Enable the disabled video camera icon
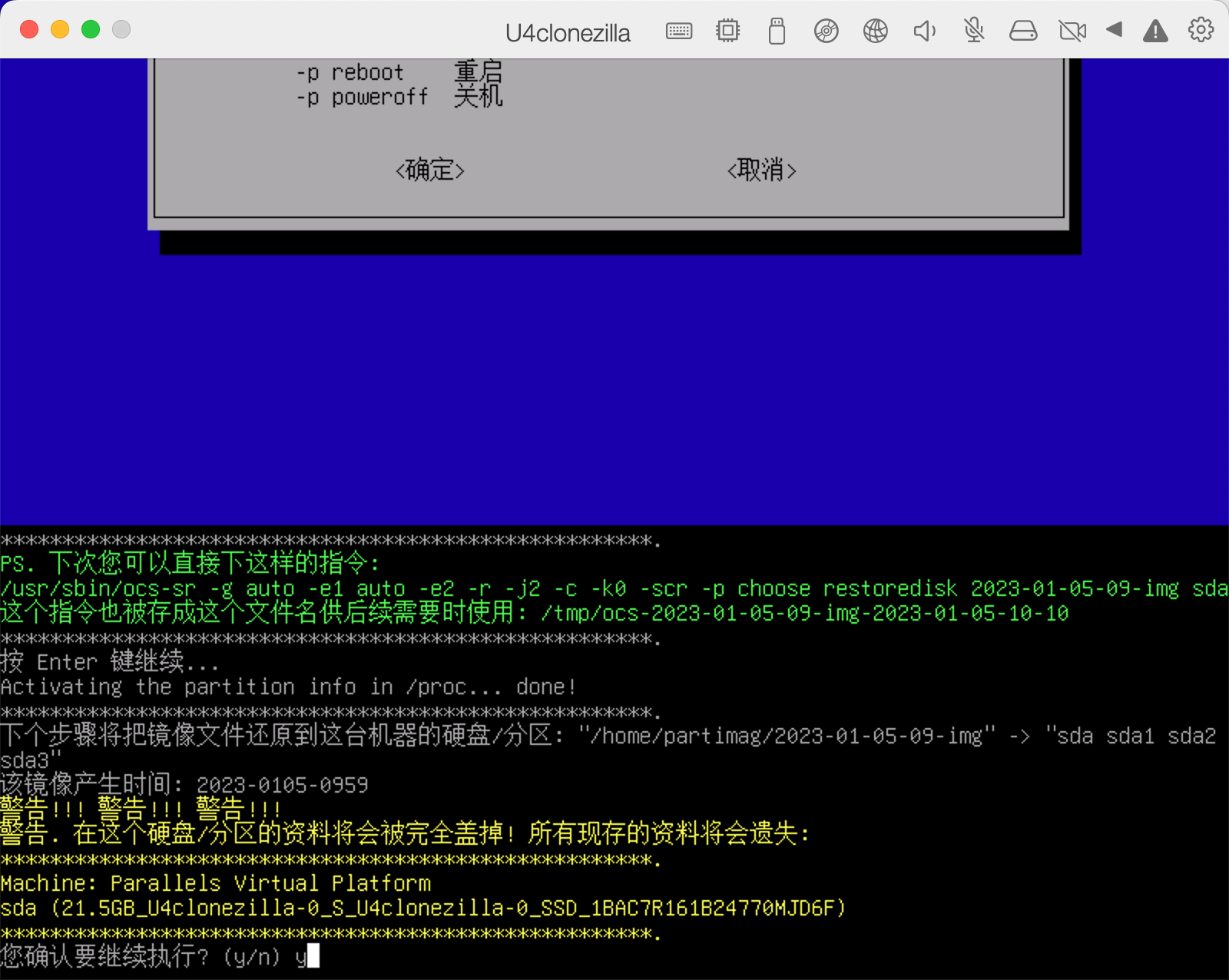This screenshot has width=1229, height=980. click(1072, 31)
